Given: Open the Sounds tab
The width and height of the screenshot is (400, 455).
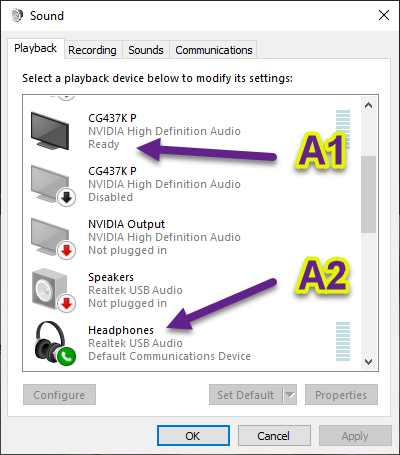Looking at the screenshot, I should point(146,50).
